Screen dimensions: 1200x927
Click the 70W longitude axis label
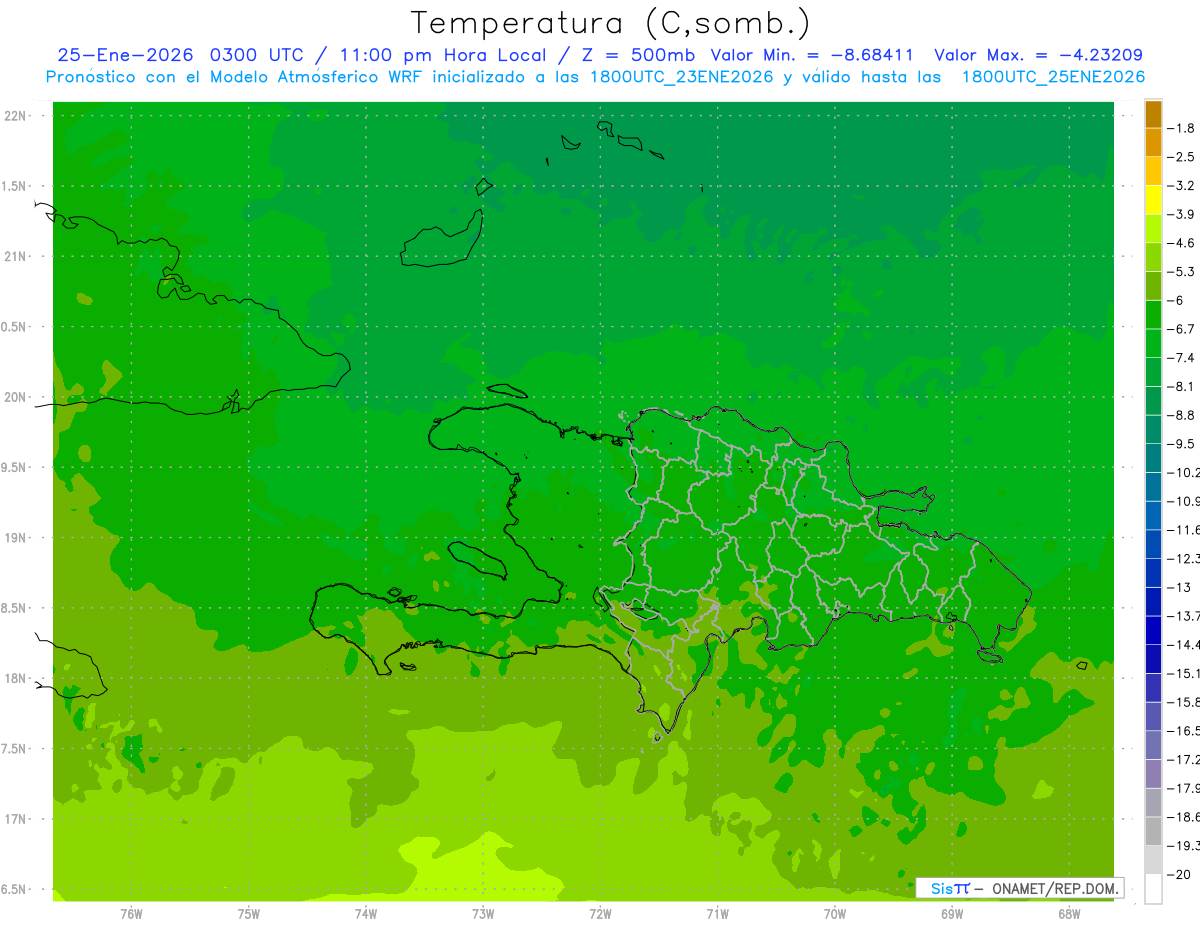click(x=835, y=913)
